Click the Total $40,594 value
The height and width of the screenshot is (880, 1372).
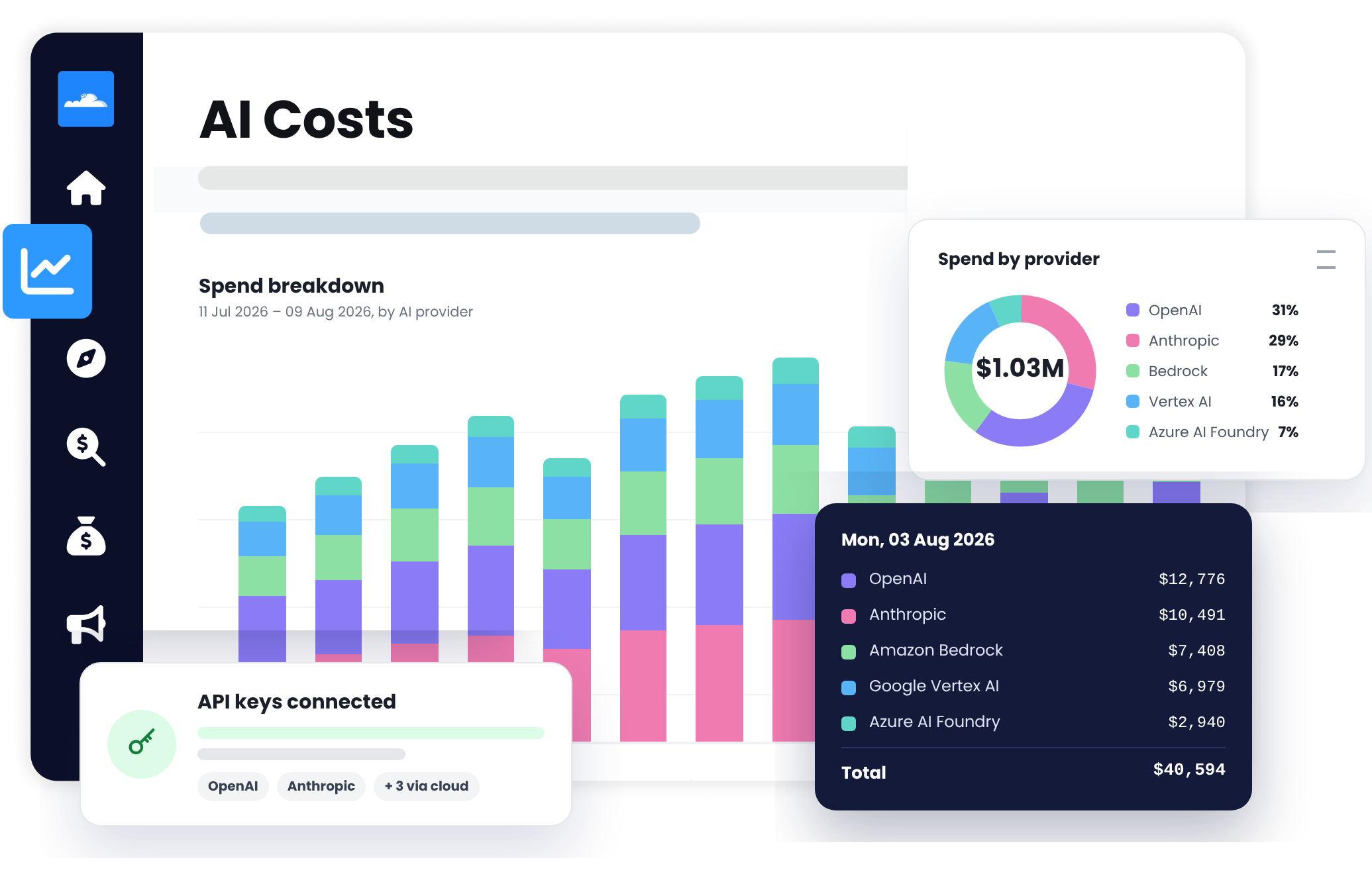pos(1189,769)
